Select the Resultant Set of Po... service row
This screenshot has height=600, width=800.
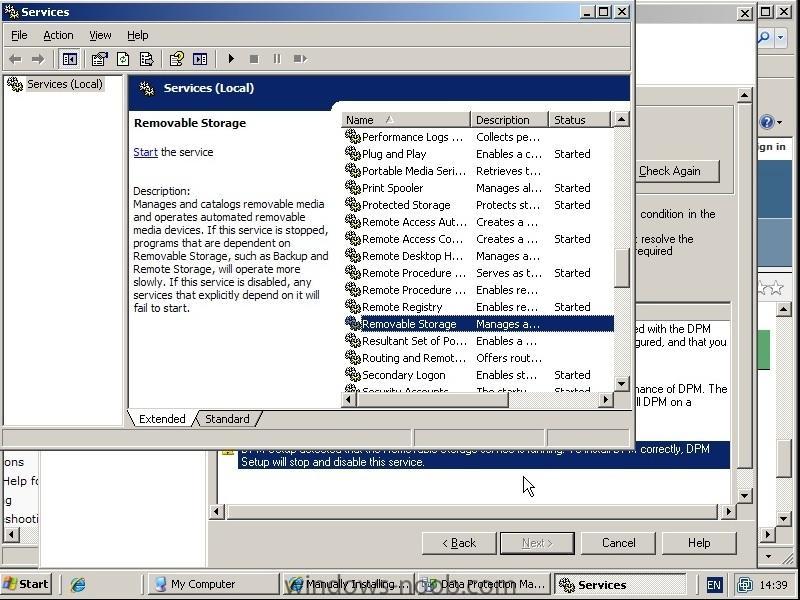click(479, 341)
